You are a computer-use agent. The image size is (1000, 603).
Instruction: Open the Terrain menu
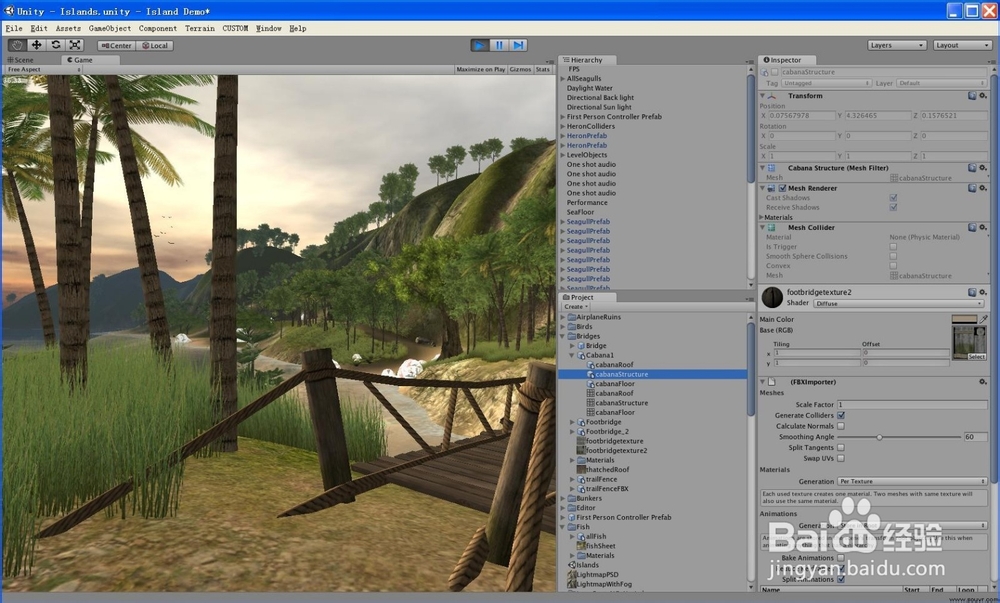pos(200,28)
